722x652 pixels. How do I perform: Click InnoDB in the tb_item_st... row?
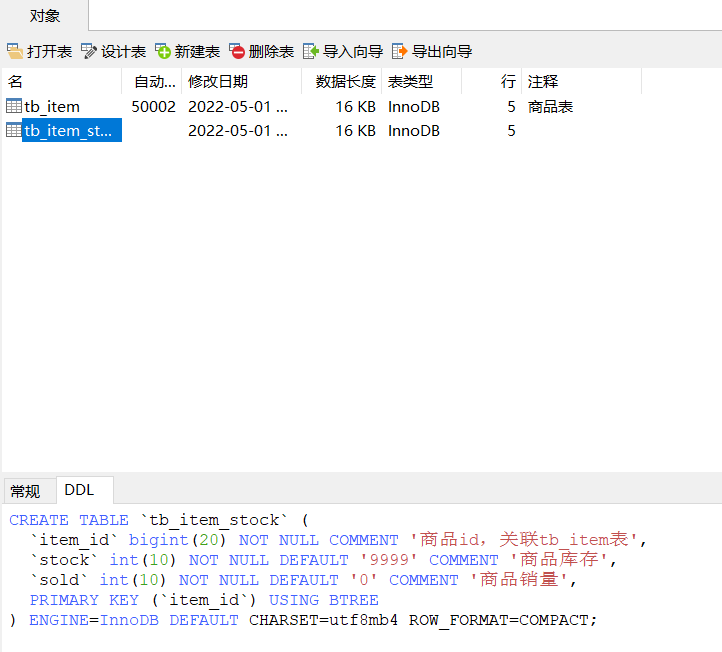[413, 131]
